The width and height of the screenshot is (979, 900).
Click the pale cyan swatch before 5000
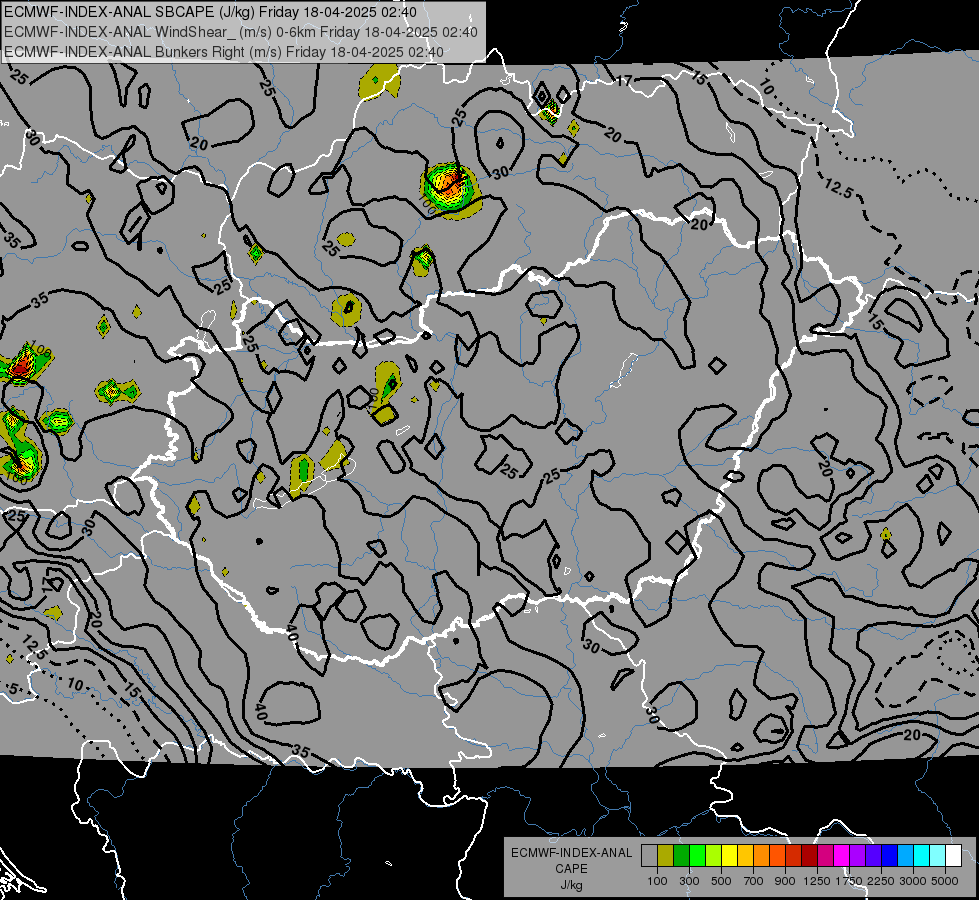pos(938,856)
